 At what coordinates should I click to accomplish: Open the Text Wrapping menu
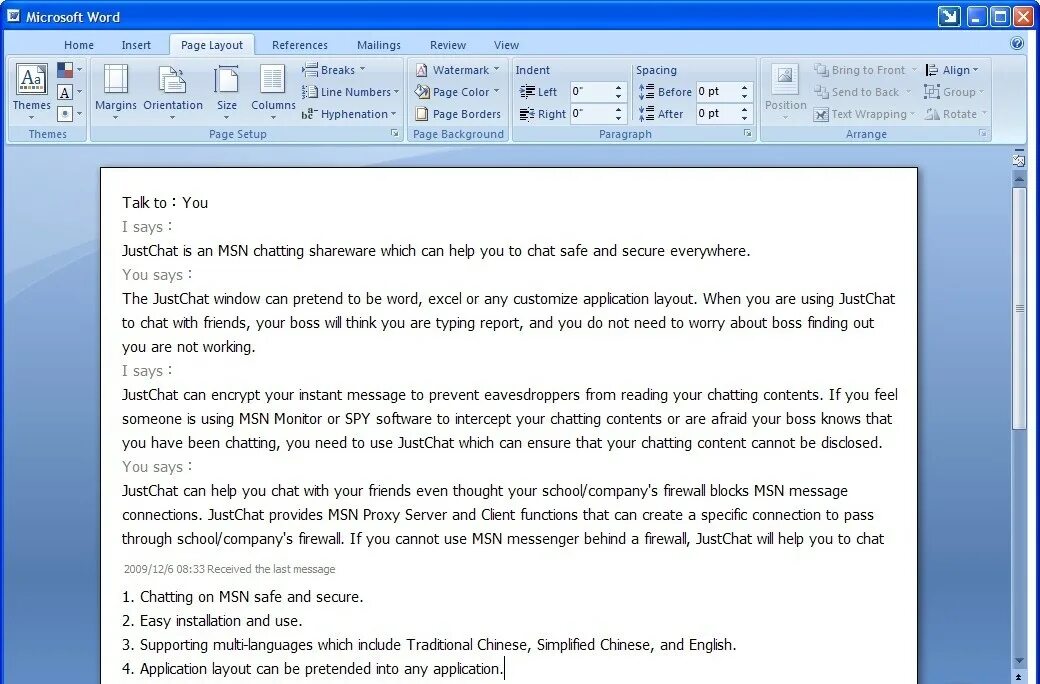coord(865,114)
